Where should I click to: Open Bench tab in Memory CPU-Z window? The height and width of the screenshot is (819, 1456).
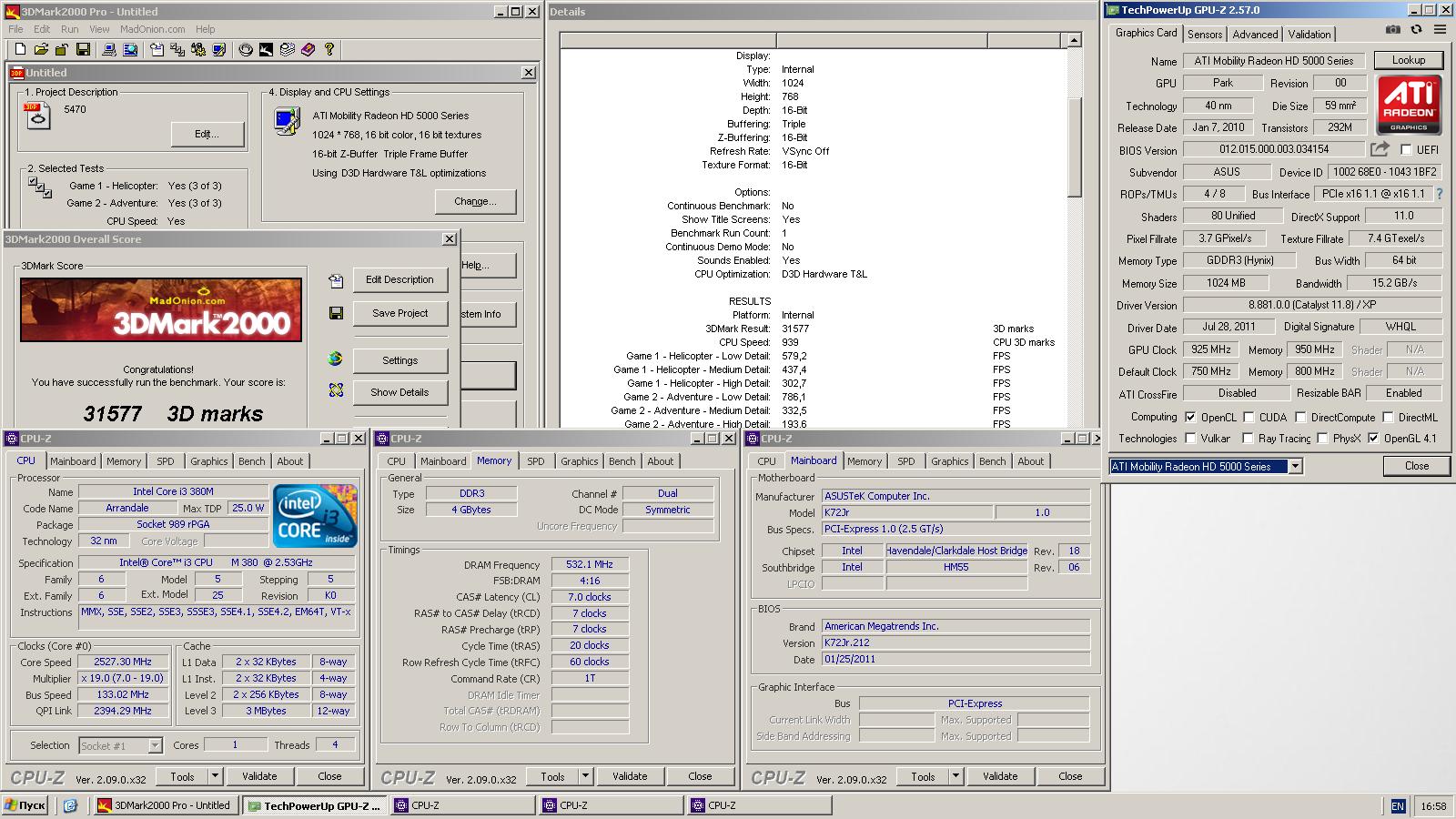pos(622,461)
